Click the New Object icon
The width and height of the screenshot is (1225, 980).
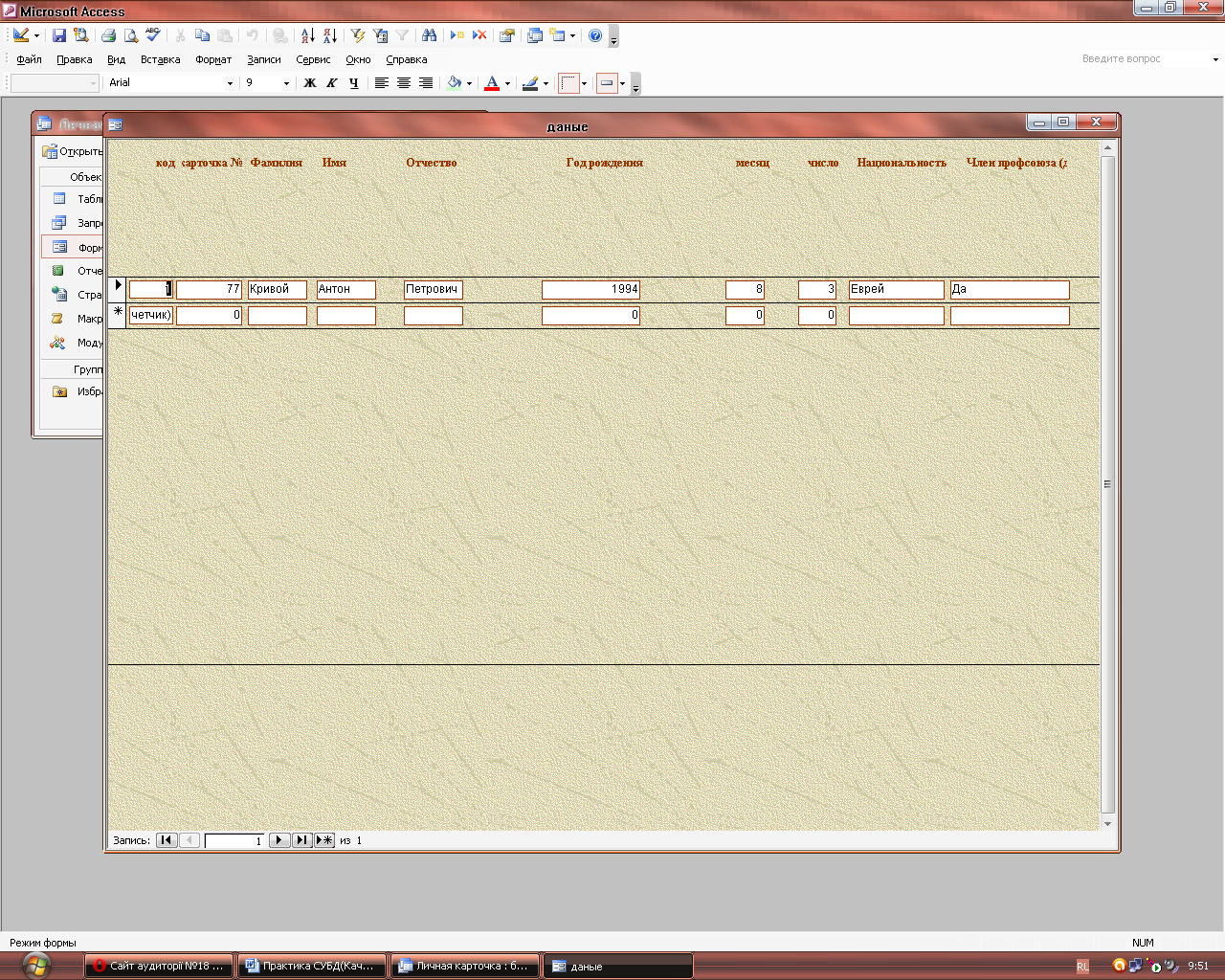[558, 35]
